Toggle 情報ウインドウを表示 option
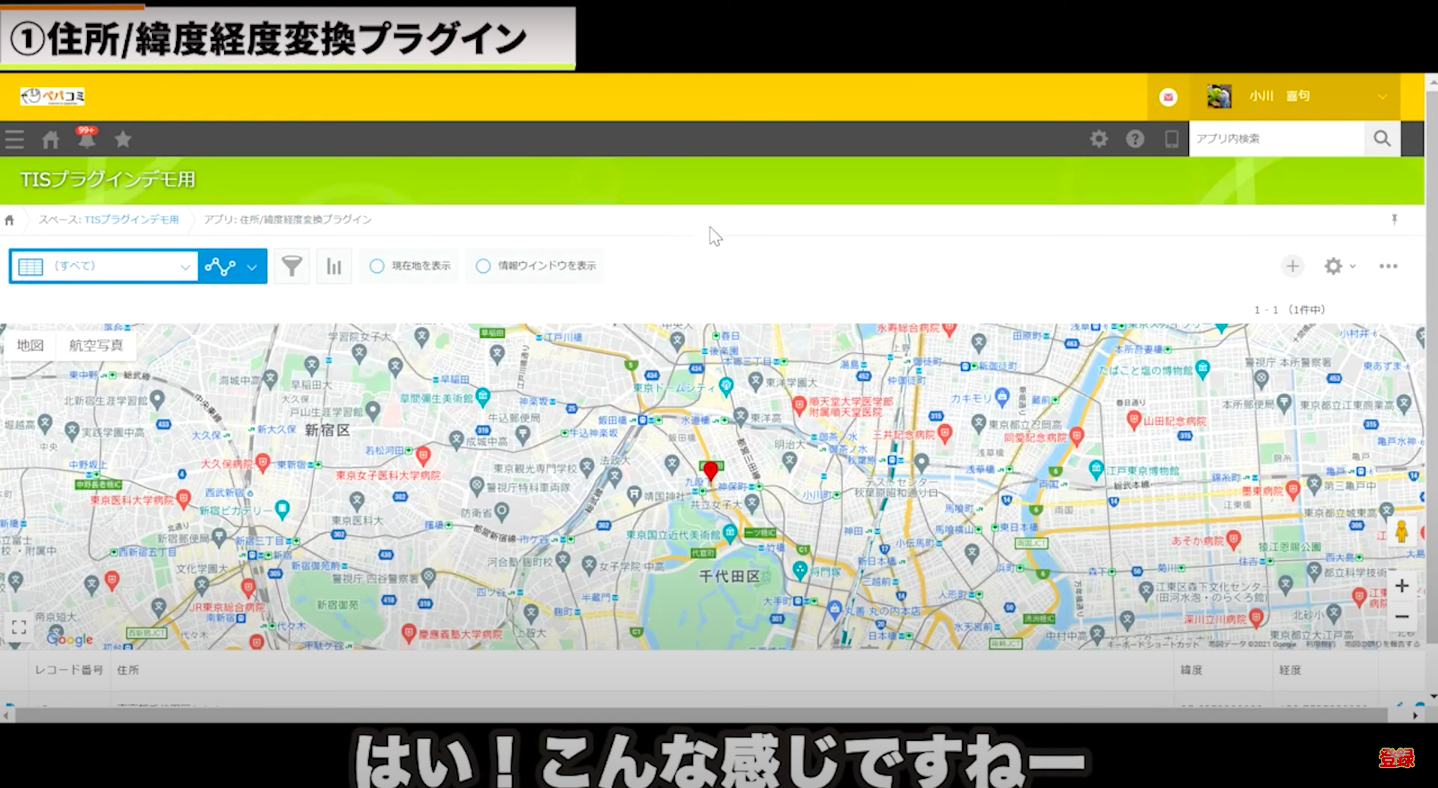This screenshot has height=788, width=1438. pos(536,266)
